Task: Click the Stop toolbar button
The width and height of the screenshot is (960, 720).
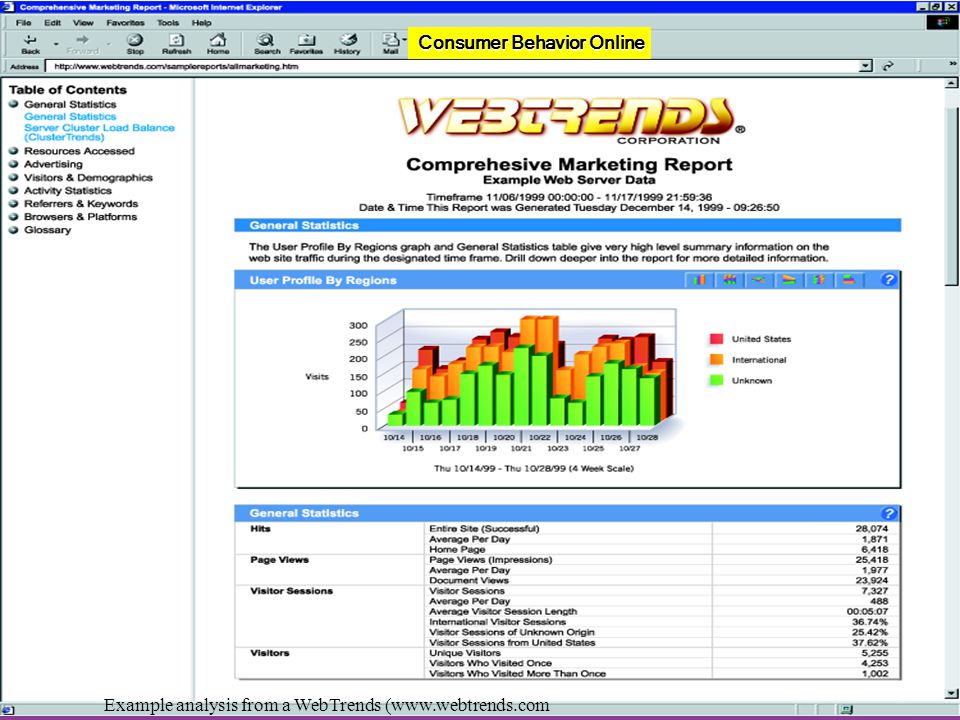Action: 135,44
